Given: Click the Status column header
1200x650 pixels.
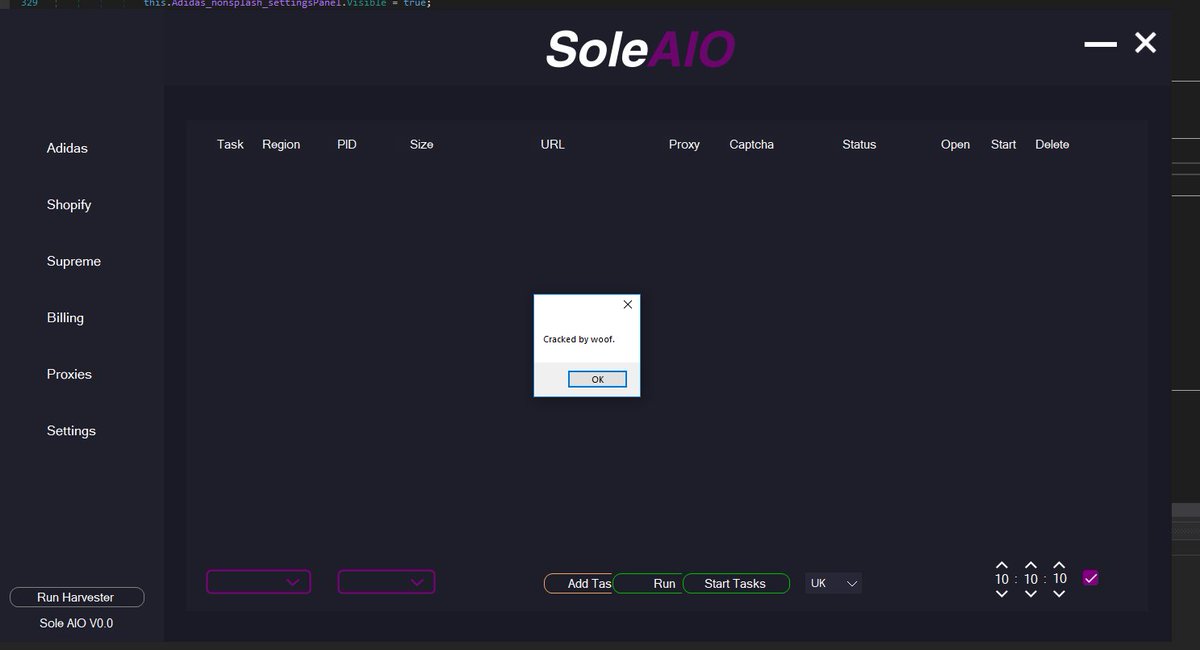Looking at the screenshot, I should 859,145.
